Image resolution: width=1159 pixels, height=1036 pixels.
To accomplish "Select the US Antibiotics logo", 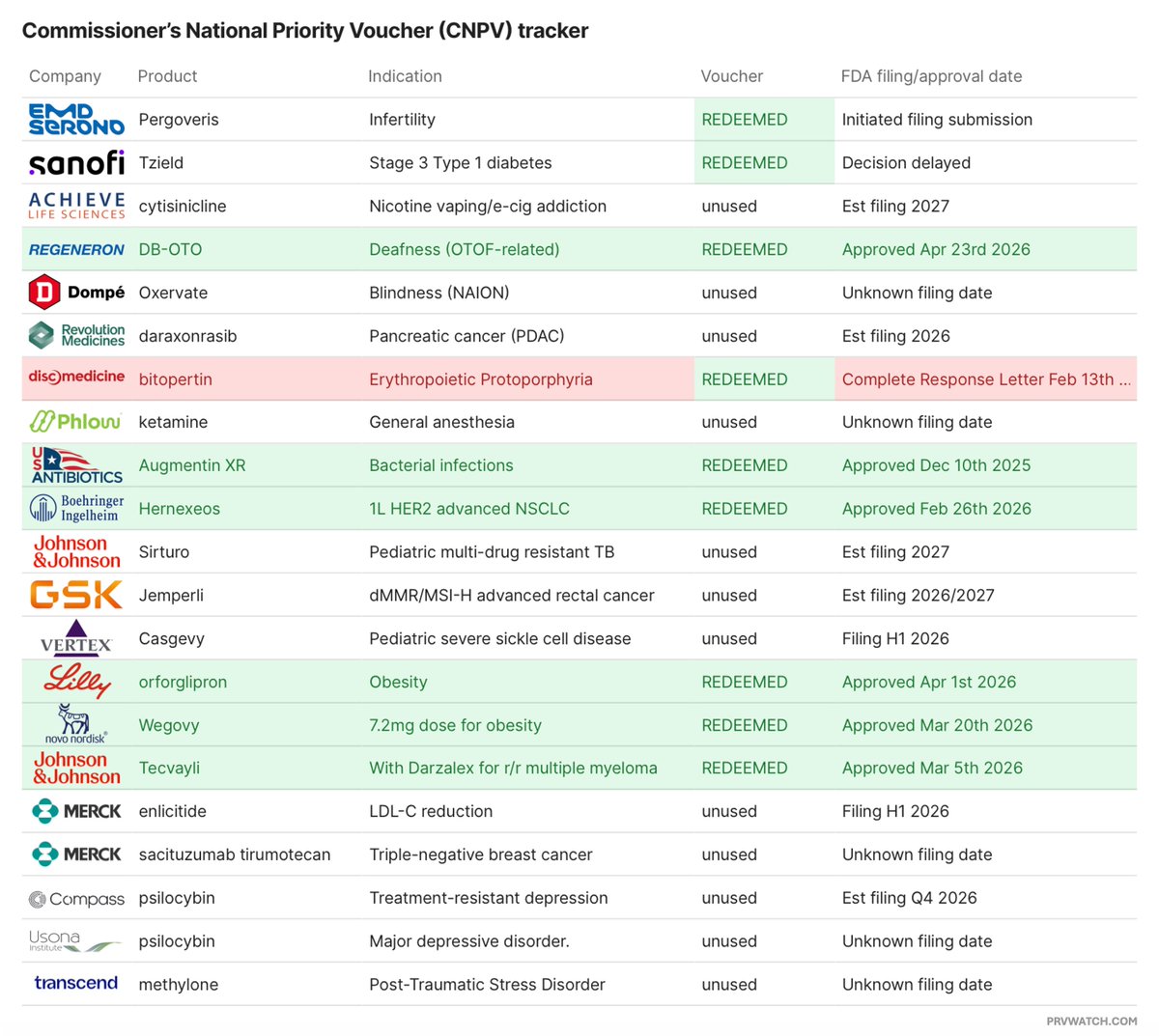I will point(76,464).
